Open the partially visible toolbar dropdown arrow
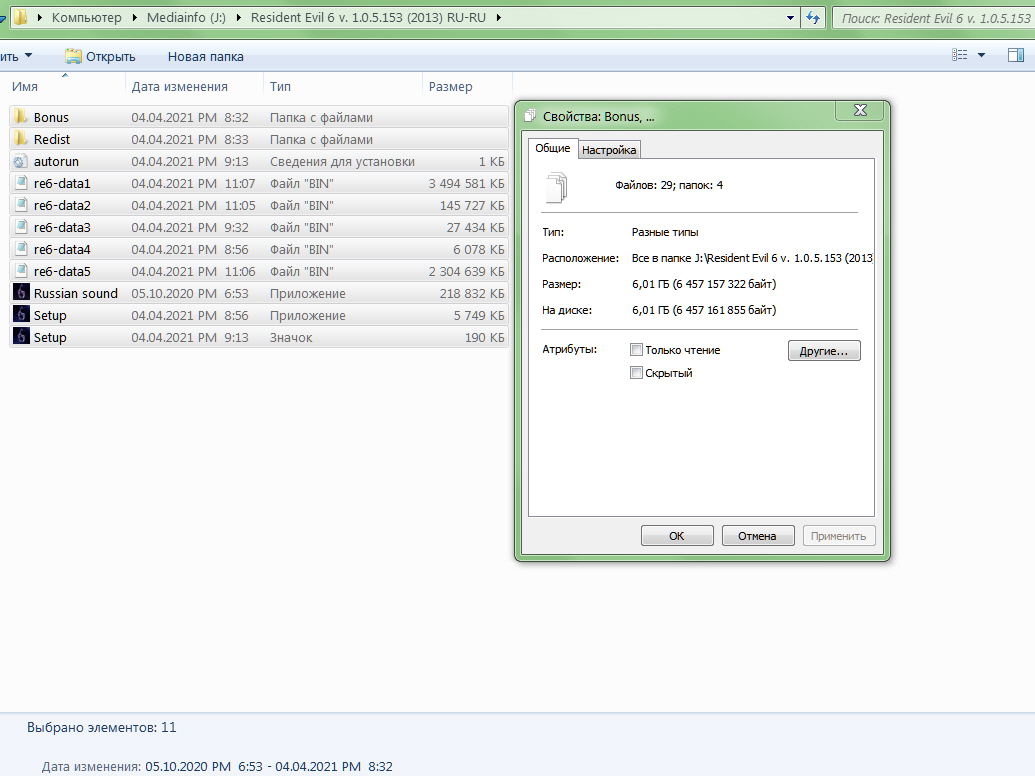Screen dimensions: 1035x776 (28, 56)
